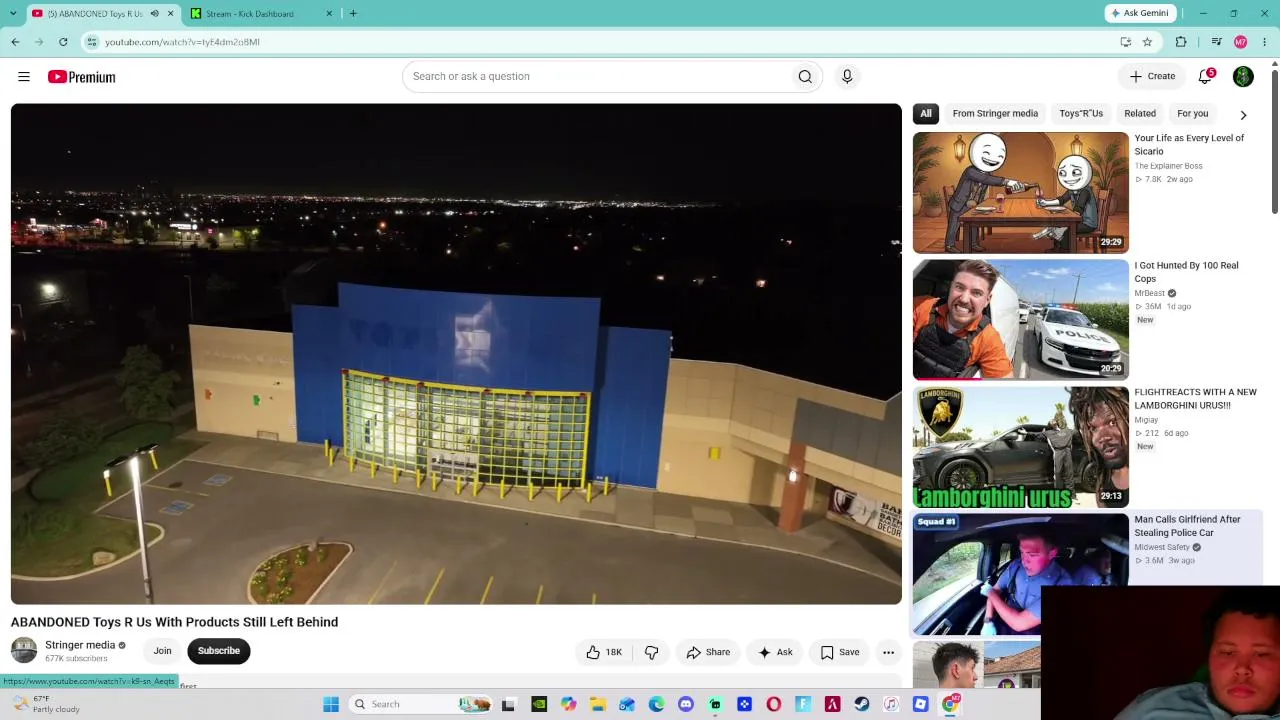Go to YouTube Premium home logo
Screen dimensions: 1280x720
[81, 77]
